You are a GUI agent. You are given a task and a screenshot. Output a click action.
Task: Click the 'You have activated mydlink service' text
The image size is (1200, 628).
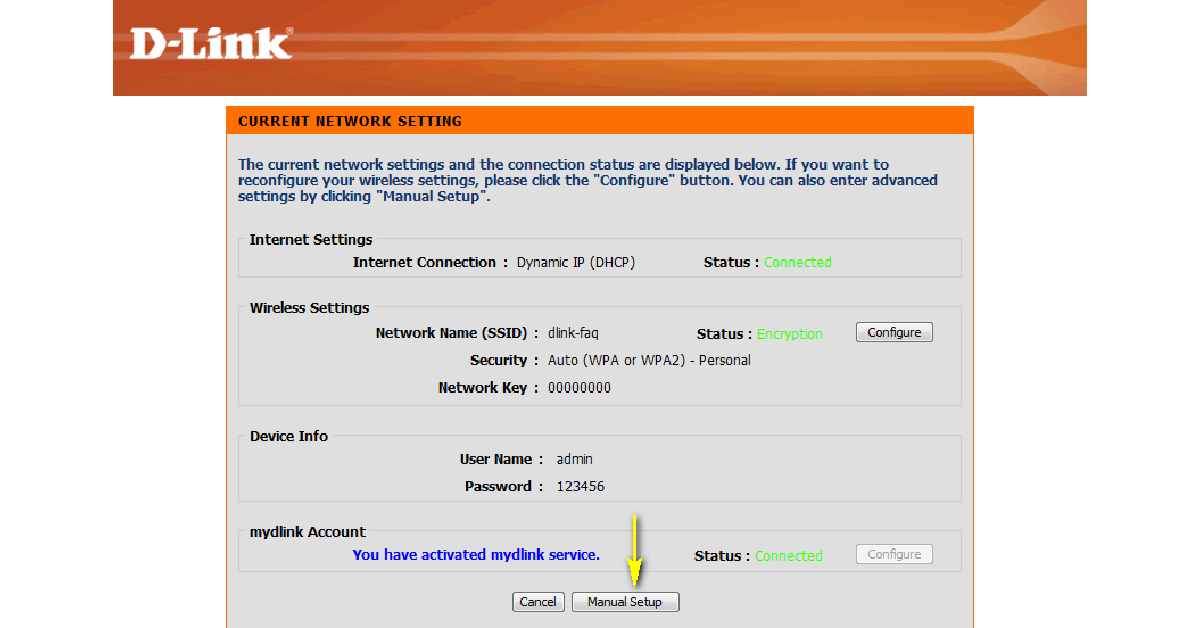click(x=476, y=555)
